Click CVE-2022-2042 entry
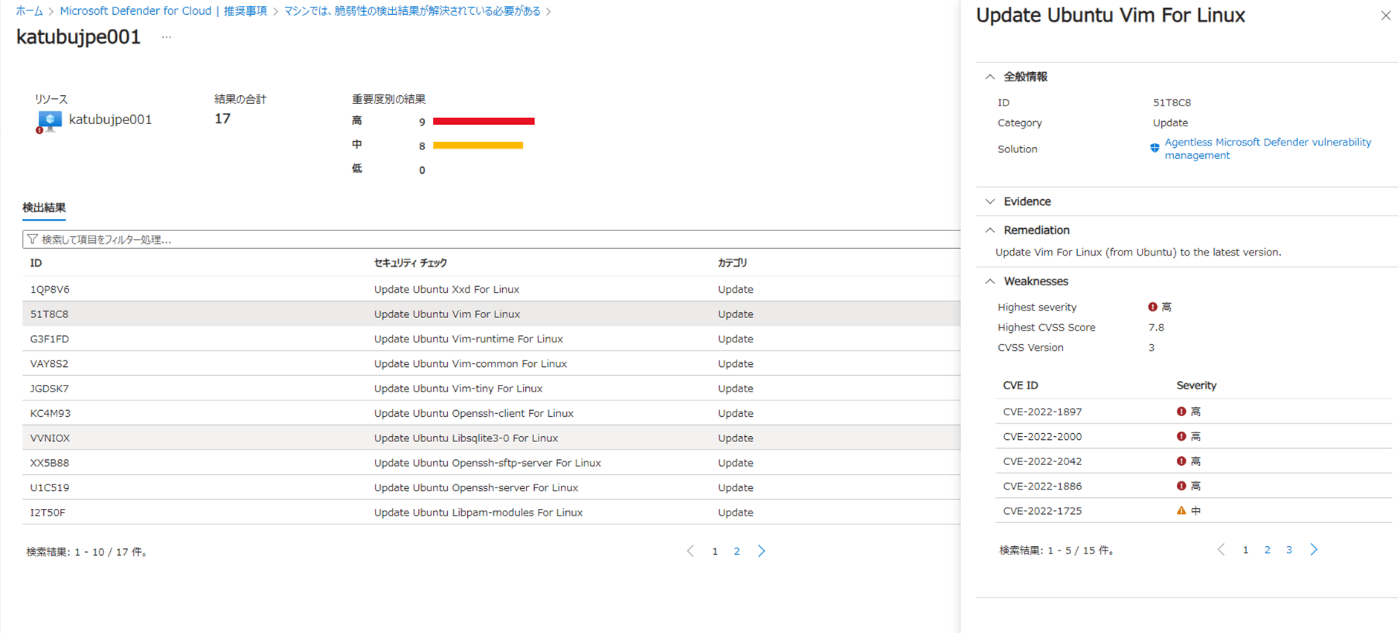The image size is (1400, 633). click(1042, 462)
